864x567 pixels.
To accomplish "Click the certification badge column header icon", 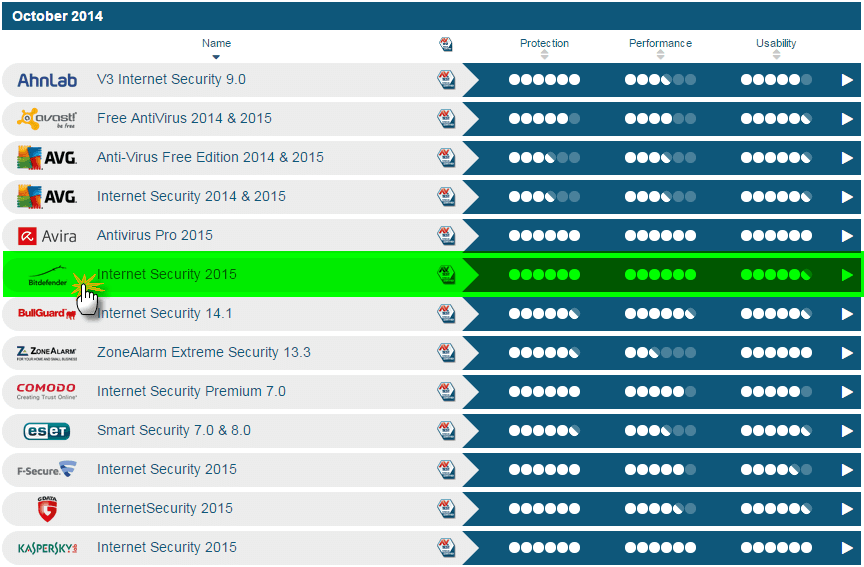I will [x=446, y=44].
